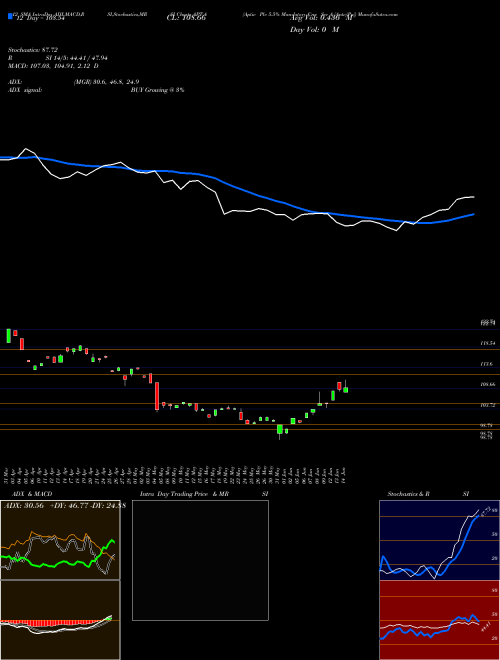Open the red MACD histogram thumbnail
500x660 pixels.
[x=60, y=620]
